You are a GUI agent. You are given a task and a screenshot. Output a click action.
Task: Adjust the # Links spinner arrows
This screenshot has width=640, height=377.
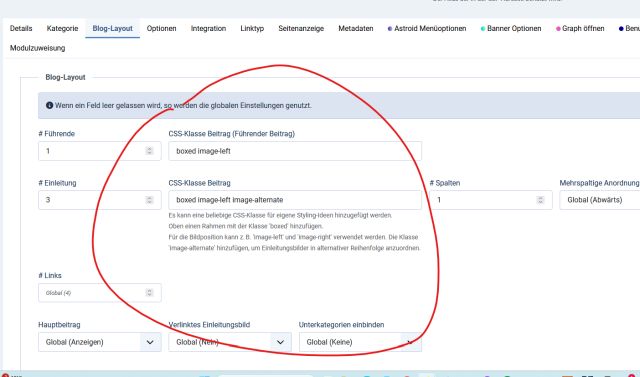[149, 293]
